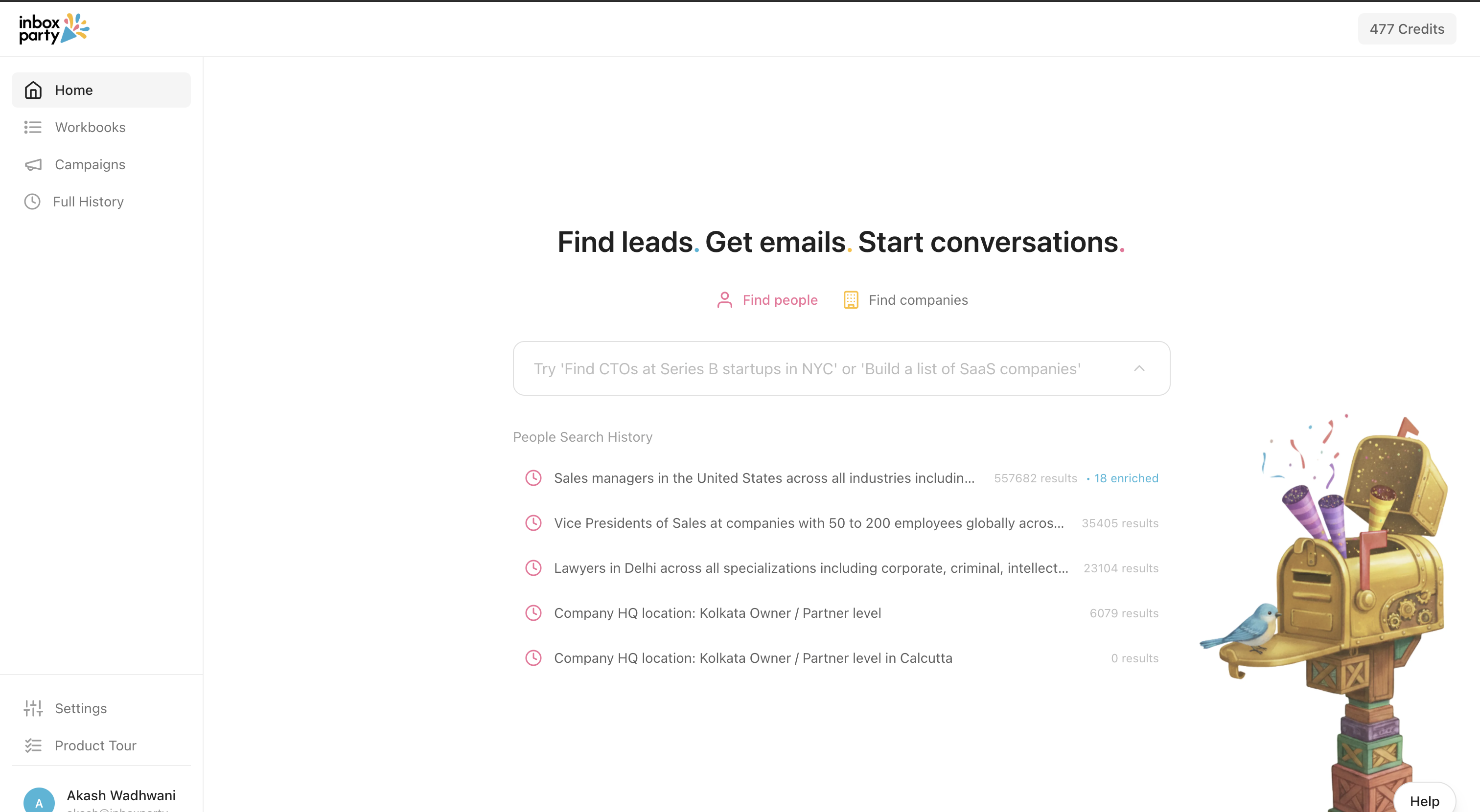Click the Full History clock icon
This screenshot has height=812, width=1480.
pos(32,202)
